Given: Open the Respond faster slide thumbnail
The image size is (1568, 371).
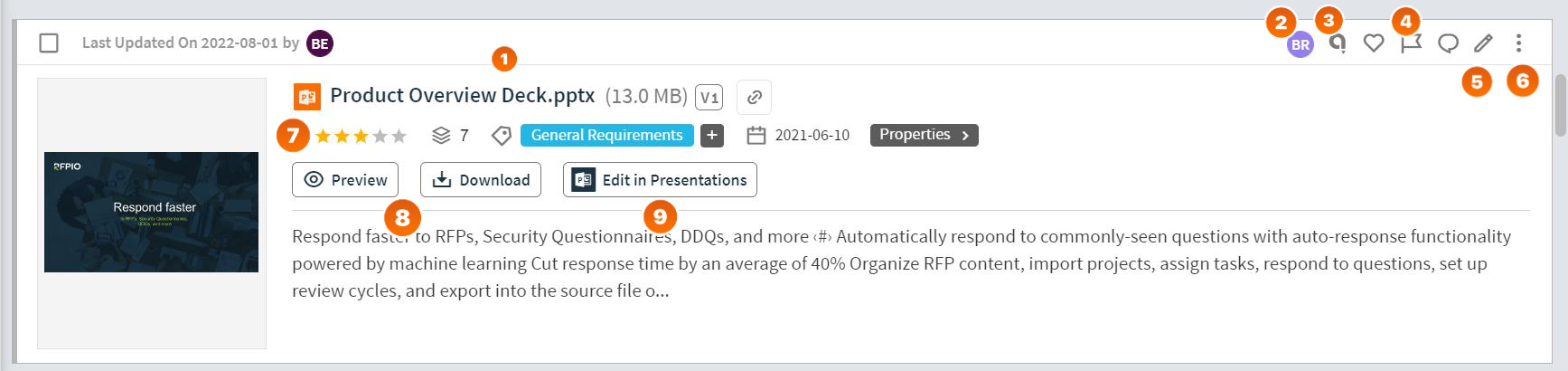Looking at the screenshot, I should tap(152, 213).
